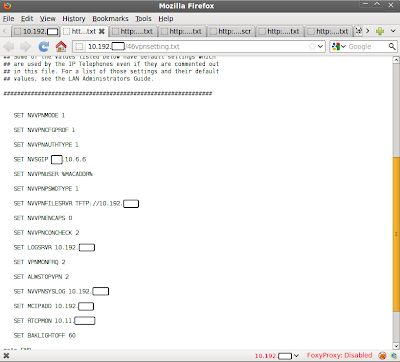Reload the current page
Viewport: 400px width, 362px height.
point(44,47)
